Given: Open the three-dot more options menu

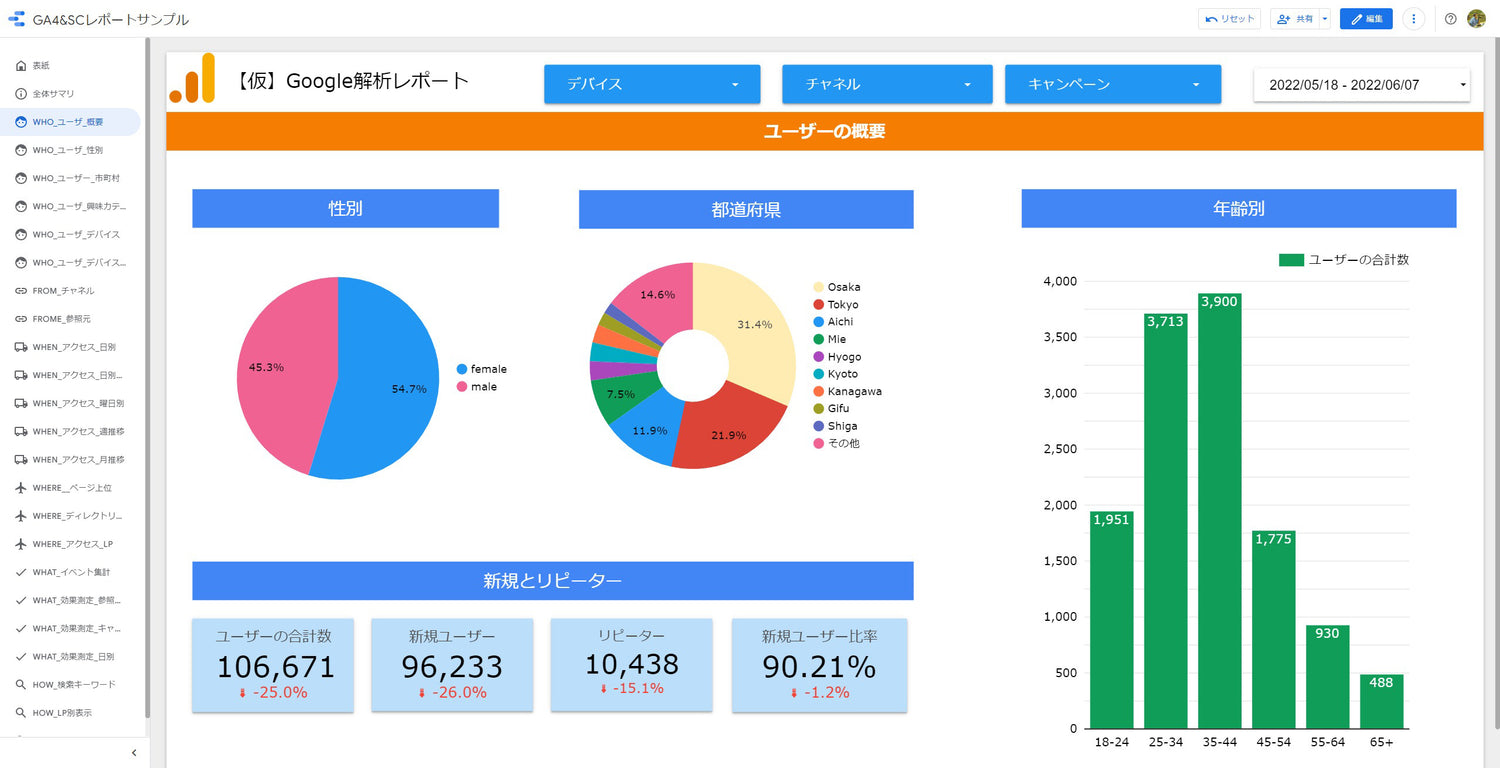Looking at the screenshot, I should tap(1413, 19).
